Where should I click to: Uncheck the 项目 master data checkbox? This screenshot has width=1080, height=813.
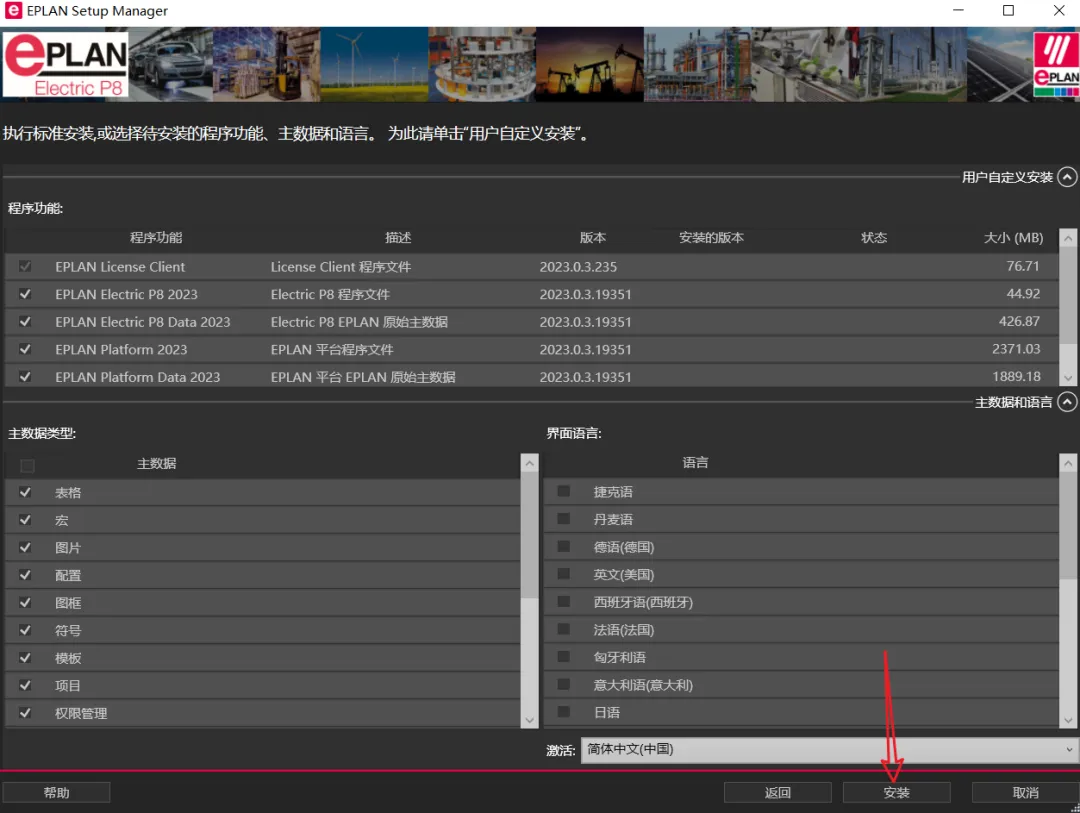(25, 685)
